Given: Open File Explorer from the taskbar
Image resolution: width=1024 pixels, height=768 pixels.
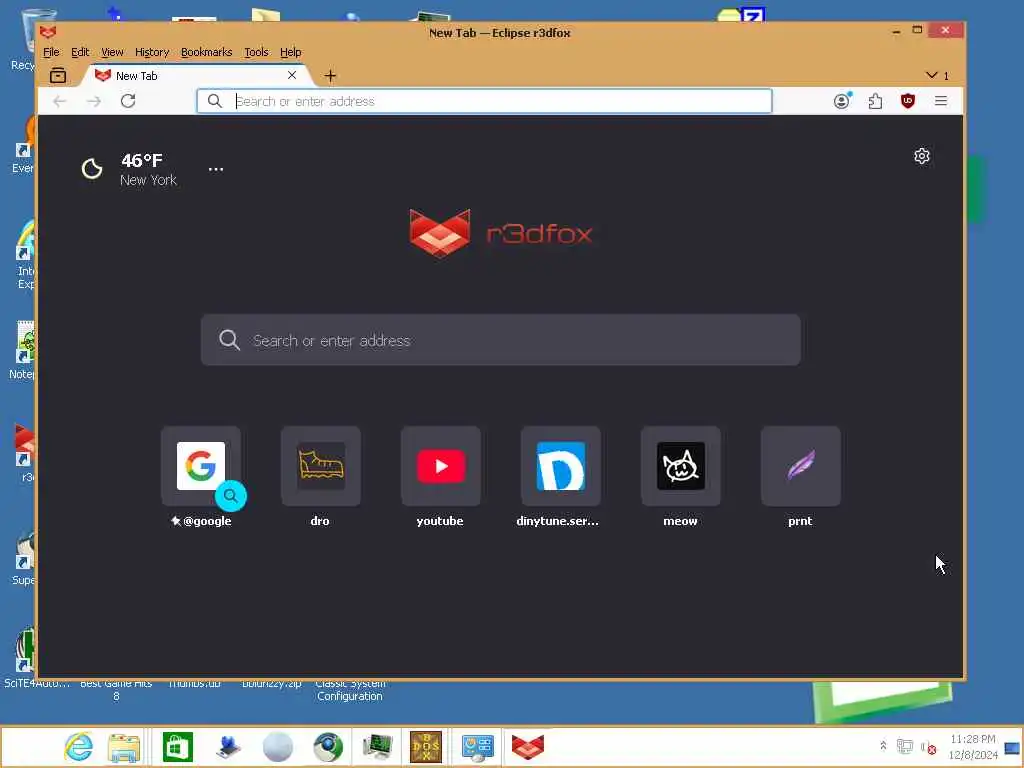Looking at the screenshot, I should [x=124, y=747].
